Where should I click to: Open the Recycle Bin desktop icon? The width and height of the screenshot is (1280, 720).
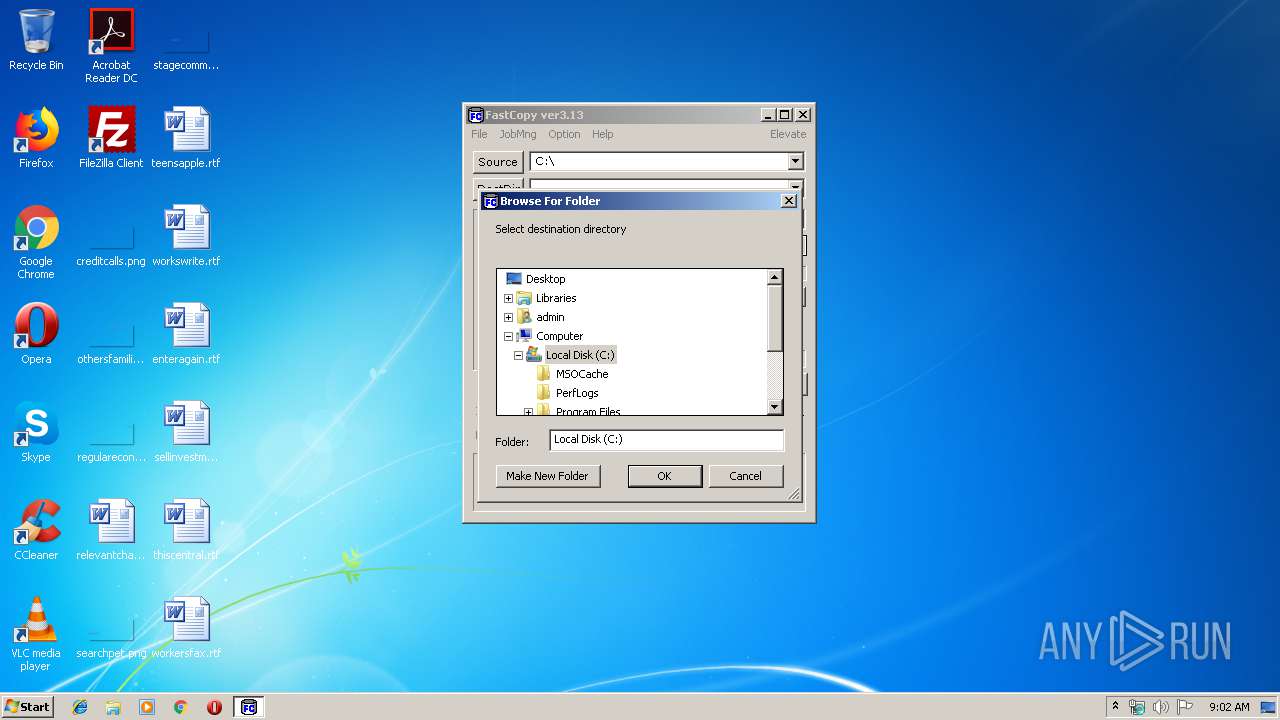pyautogui.click(x=36, y=40)
